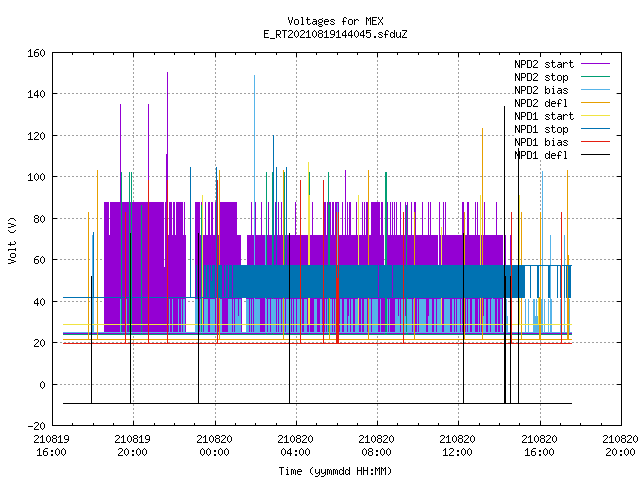Click the 210820 00:00 x-axis tick label
The height and width of the screenshot is (480, 640).
(214, 446)
